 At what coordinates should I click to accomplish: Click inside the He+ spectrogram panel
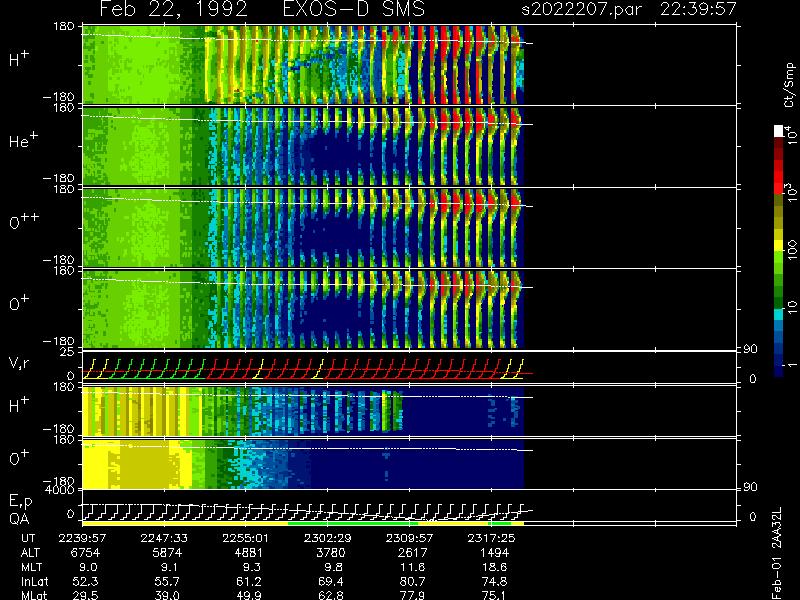(x=303, y=146)
